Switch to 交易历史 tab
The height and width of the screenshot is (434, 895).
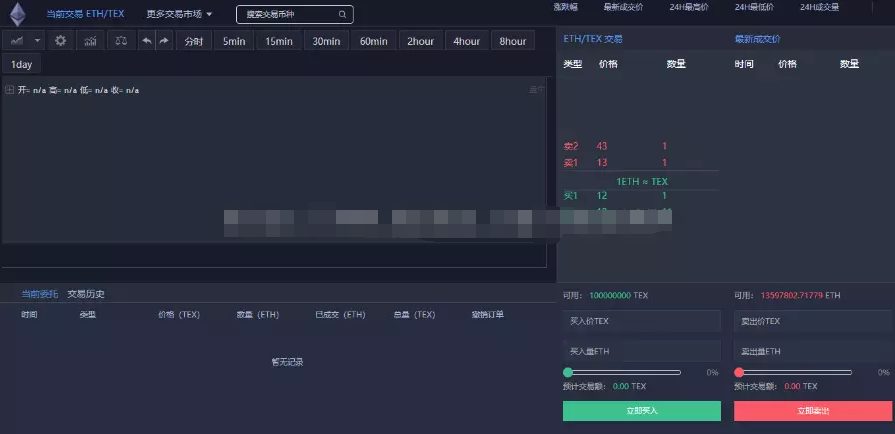86,294
